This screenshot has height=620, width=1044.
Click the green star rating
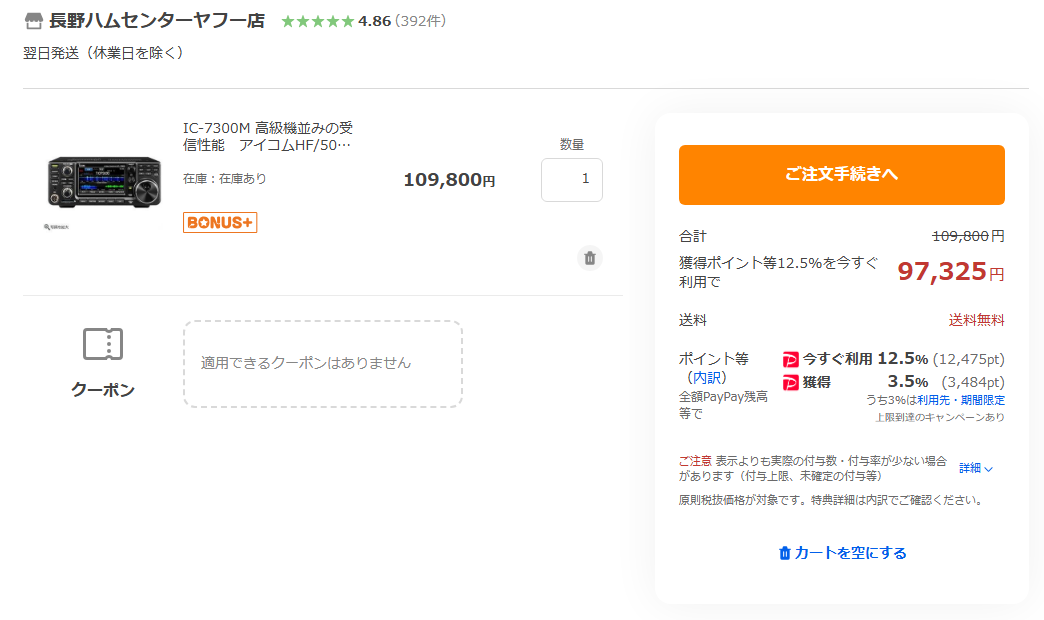318,21
